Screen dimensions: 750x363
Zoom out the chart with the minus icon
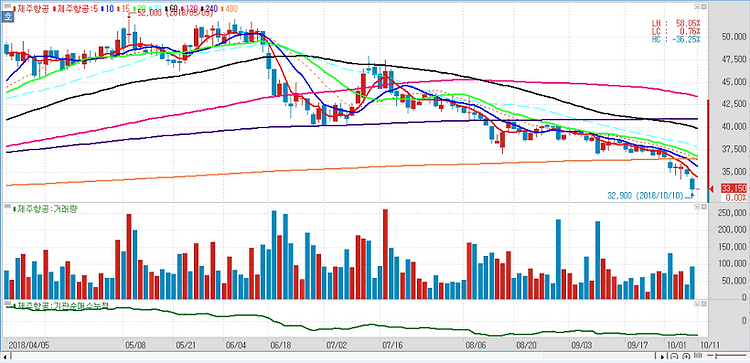point(674,356)
